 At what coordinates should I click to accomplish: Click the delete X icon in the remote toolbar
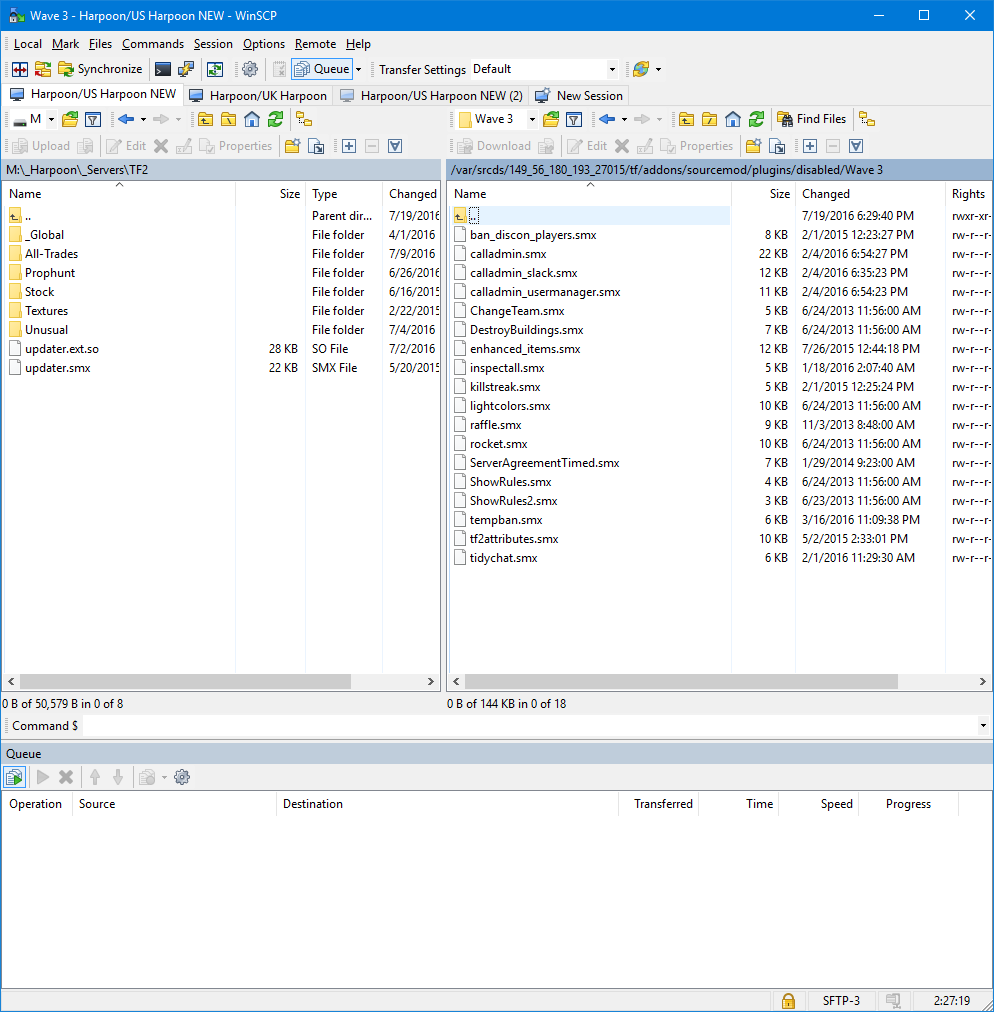(622, 147)
